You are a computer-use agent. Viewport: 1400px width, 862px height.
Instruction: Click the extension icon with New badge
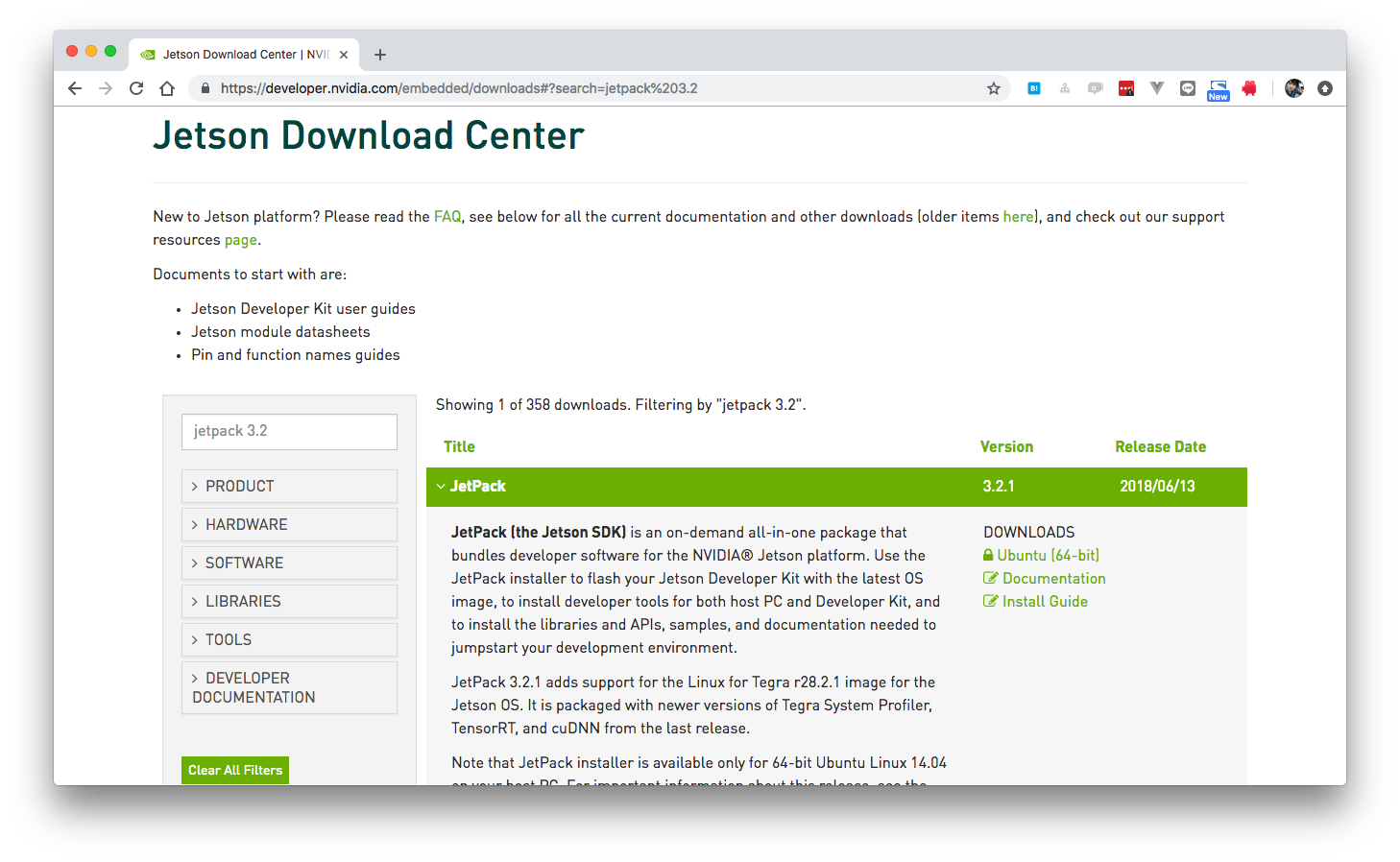(1219, 90)
